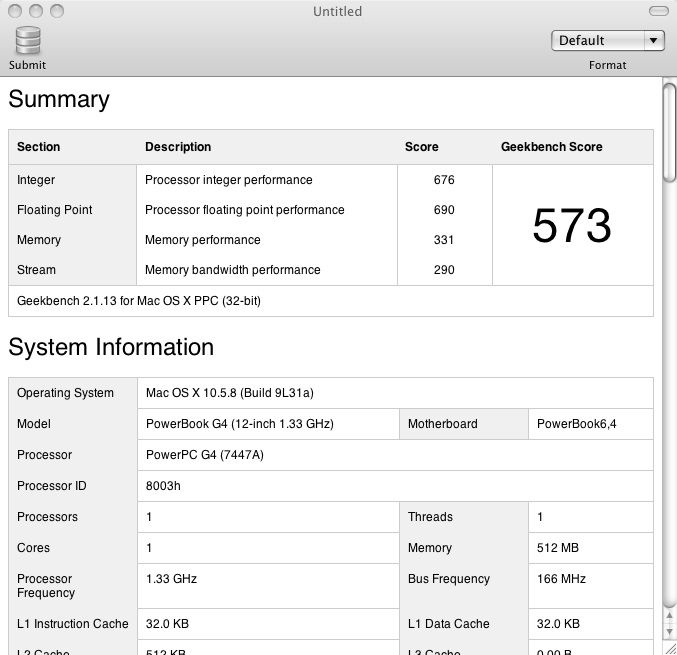Click the Mac OS X 10.5.8 value
Image resolution: width=677 pixels, height=655 pixels.
click(x=230, y=393)
